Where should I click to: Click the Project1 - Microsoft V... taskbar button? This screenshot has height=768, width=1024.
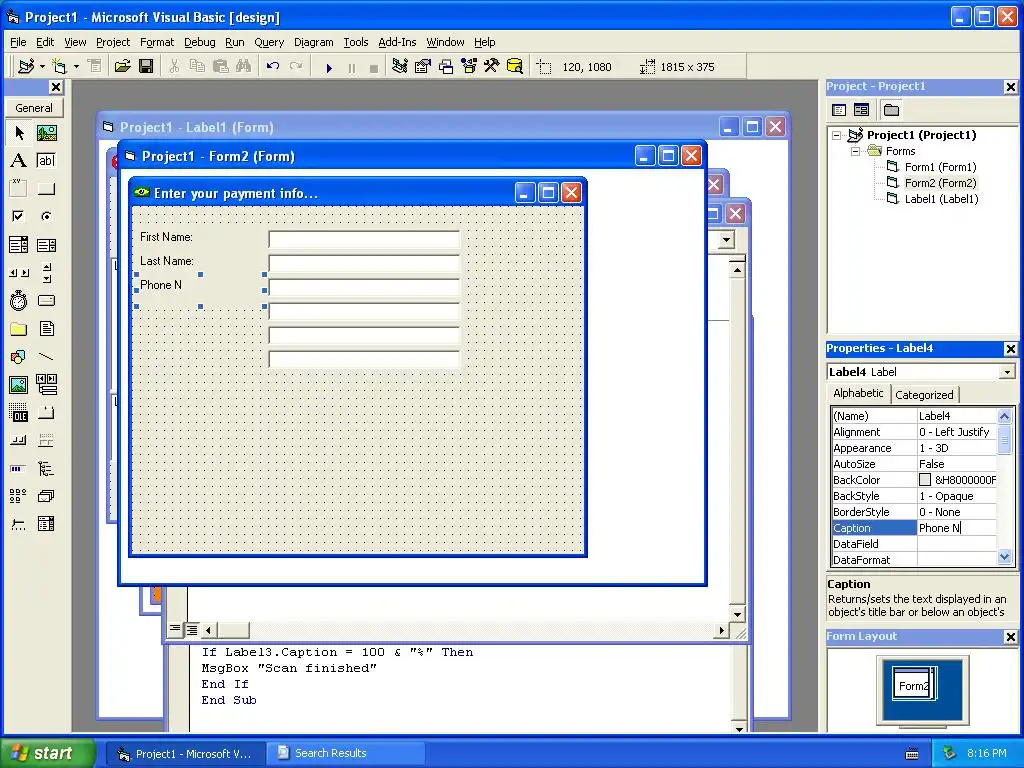185,754
